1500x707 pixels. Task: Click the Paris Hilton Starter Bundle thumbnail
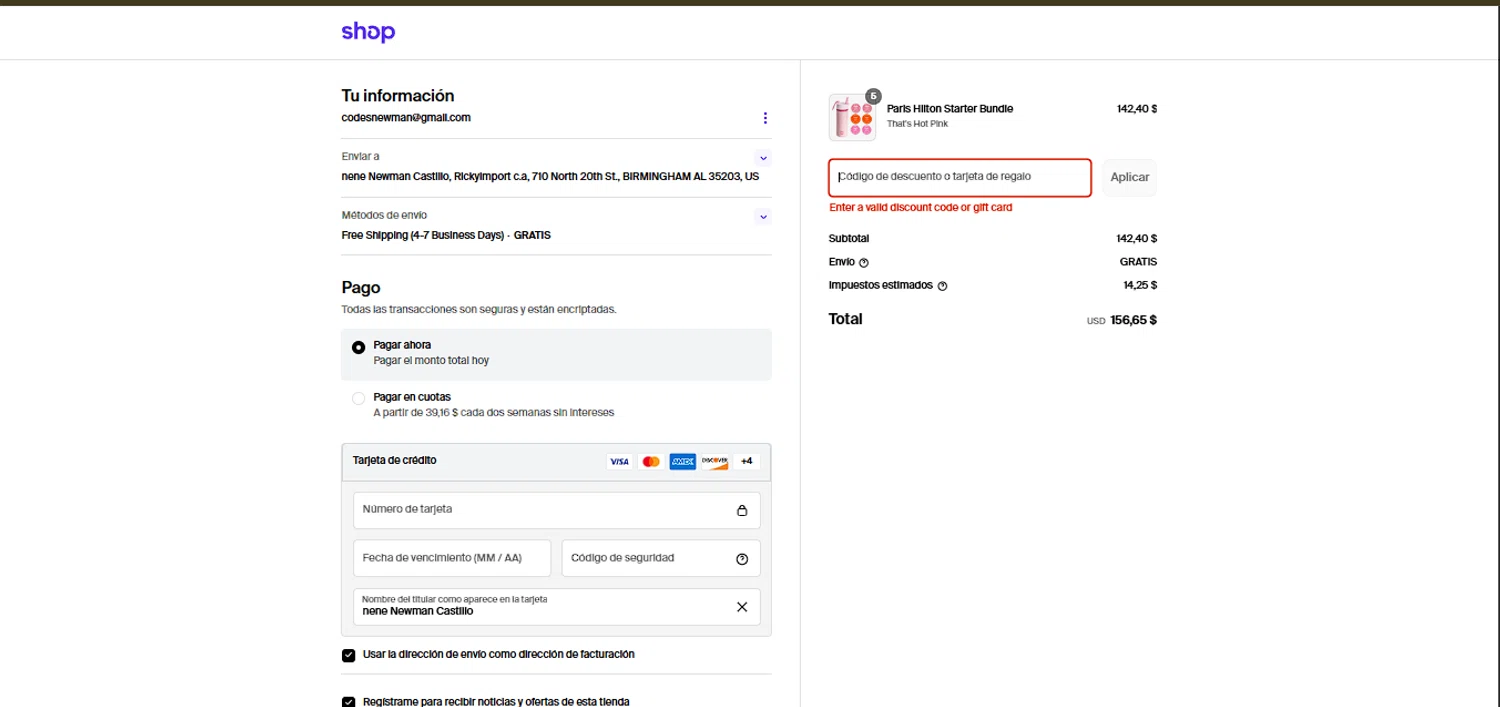pyautogui.click(x=852, y=117)
